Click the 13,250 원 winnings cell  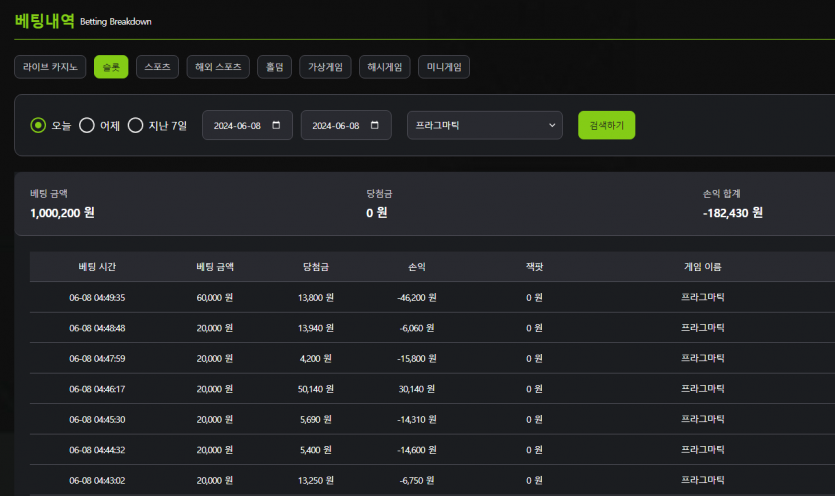[x=316, y=481]
